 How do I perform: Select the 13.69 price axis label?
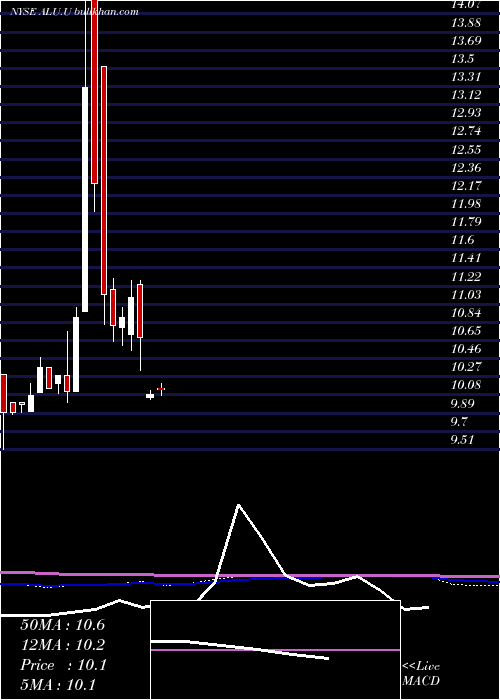[x=466, y=41]
